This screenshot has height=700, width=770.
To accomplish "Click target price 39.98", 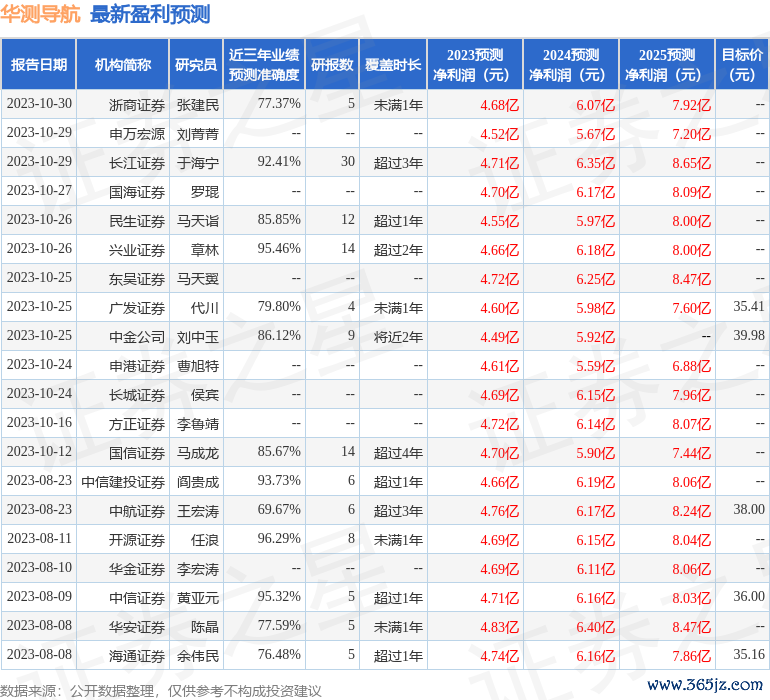I will [749, 336].
